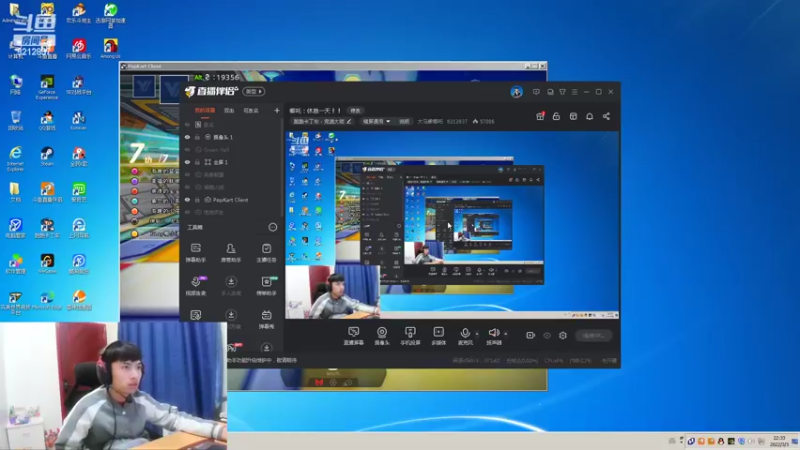
Task: Open the microphone tool with purple badge
Action: [x=195, y=286]
